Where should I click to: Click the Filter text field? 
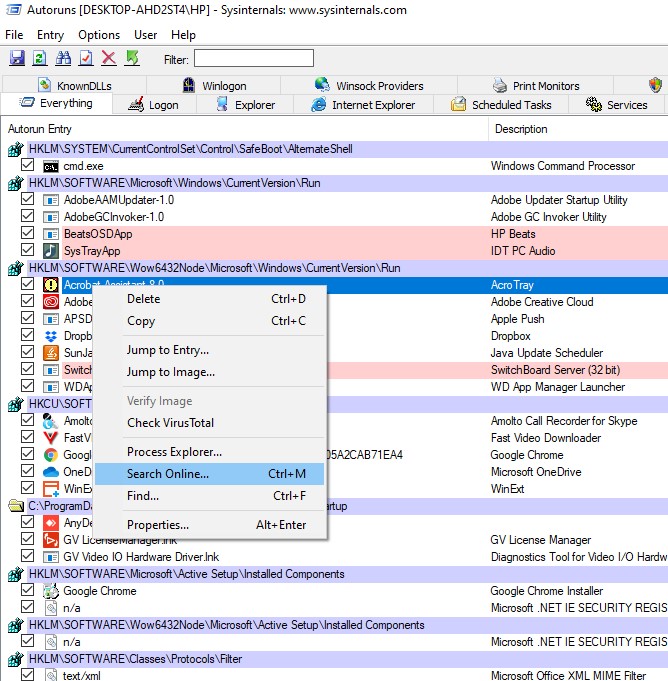[254, 58]
